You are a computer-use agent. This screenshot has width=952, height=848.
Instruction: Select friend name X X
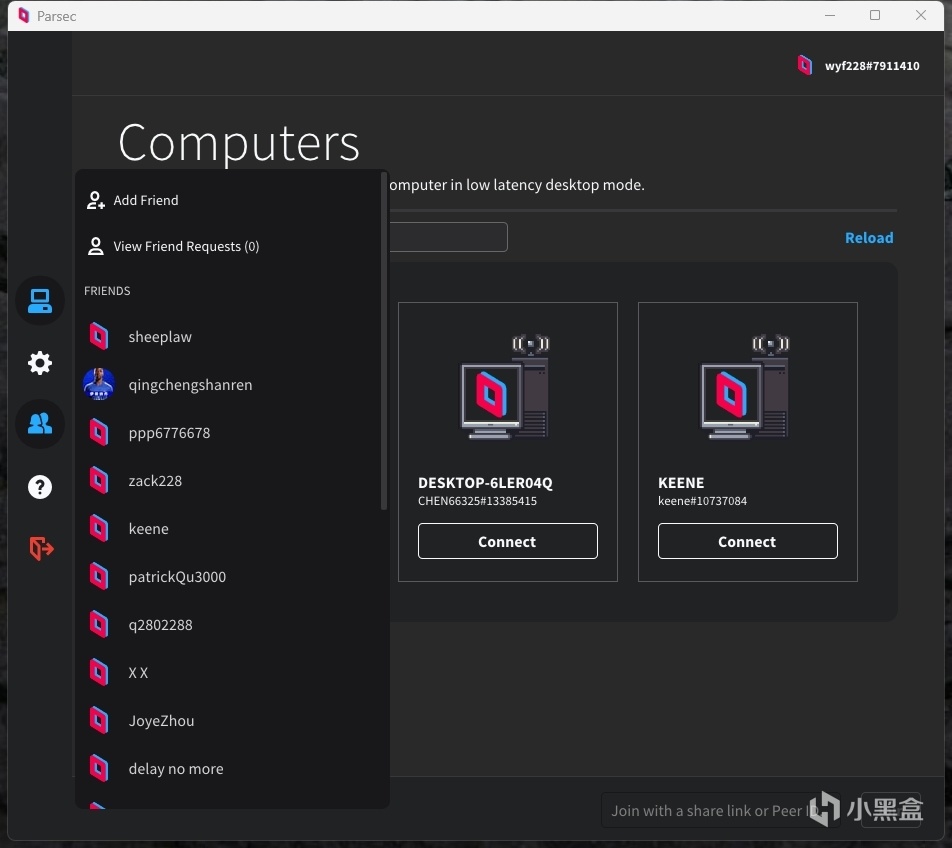(x=138, y=673)
